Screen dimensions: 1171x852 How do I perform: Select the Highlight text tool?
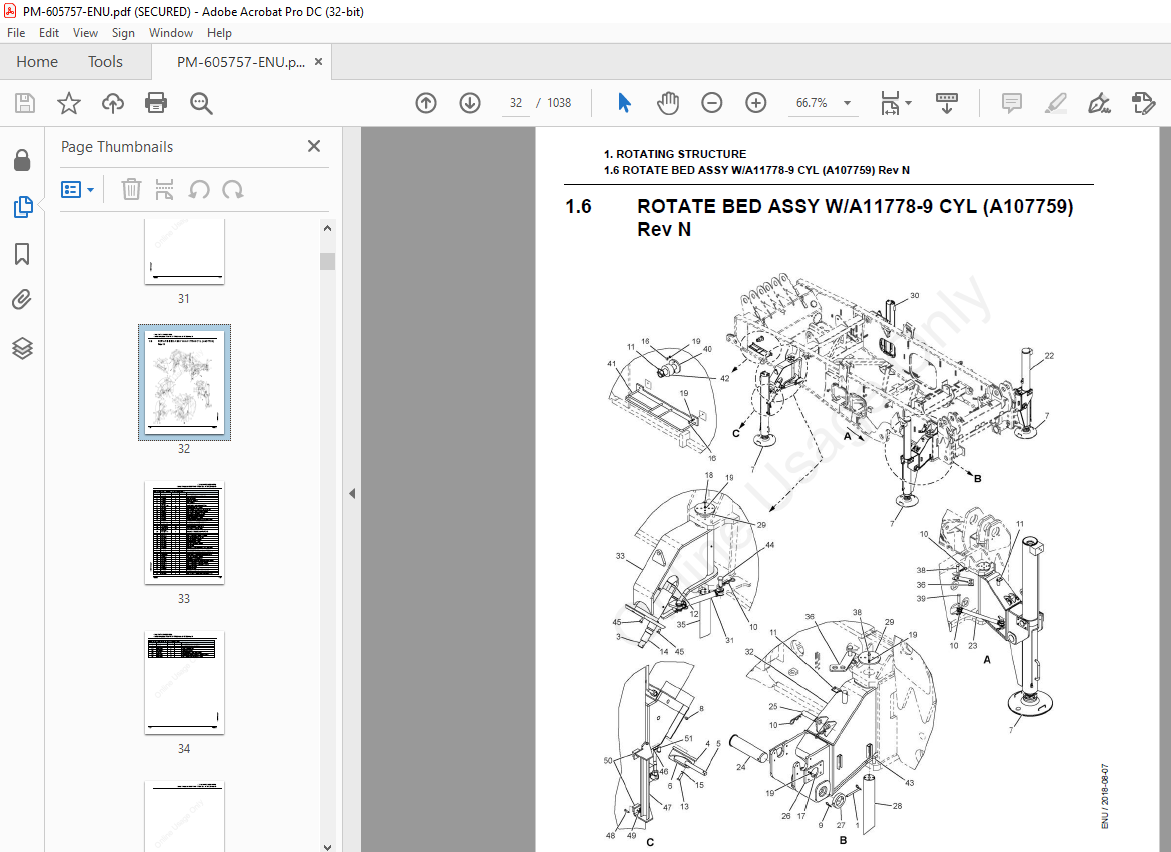pos(1056,103)
